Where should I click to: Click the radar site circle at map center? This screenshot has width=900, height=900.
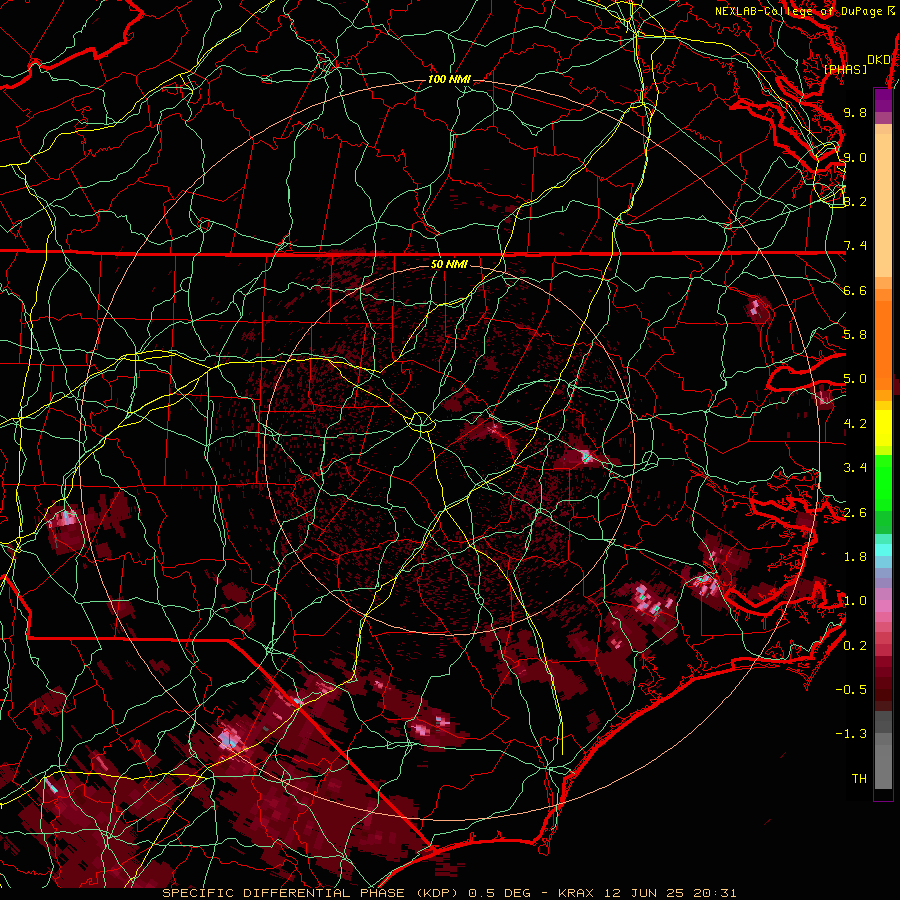(421, 422)
